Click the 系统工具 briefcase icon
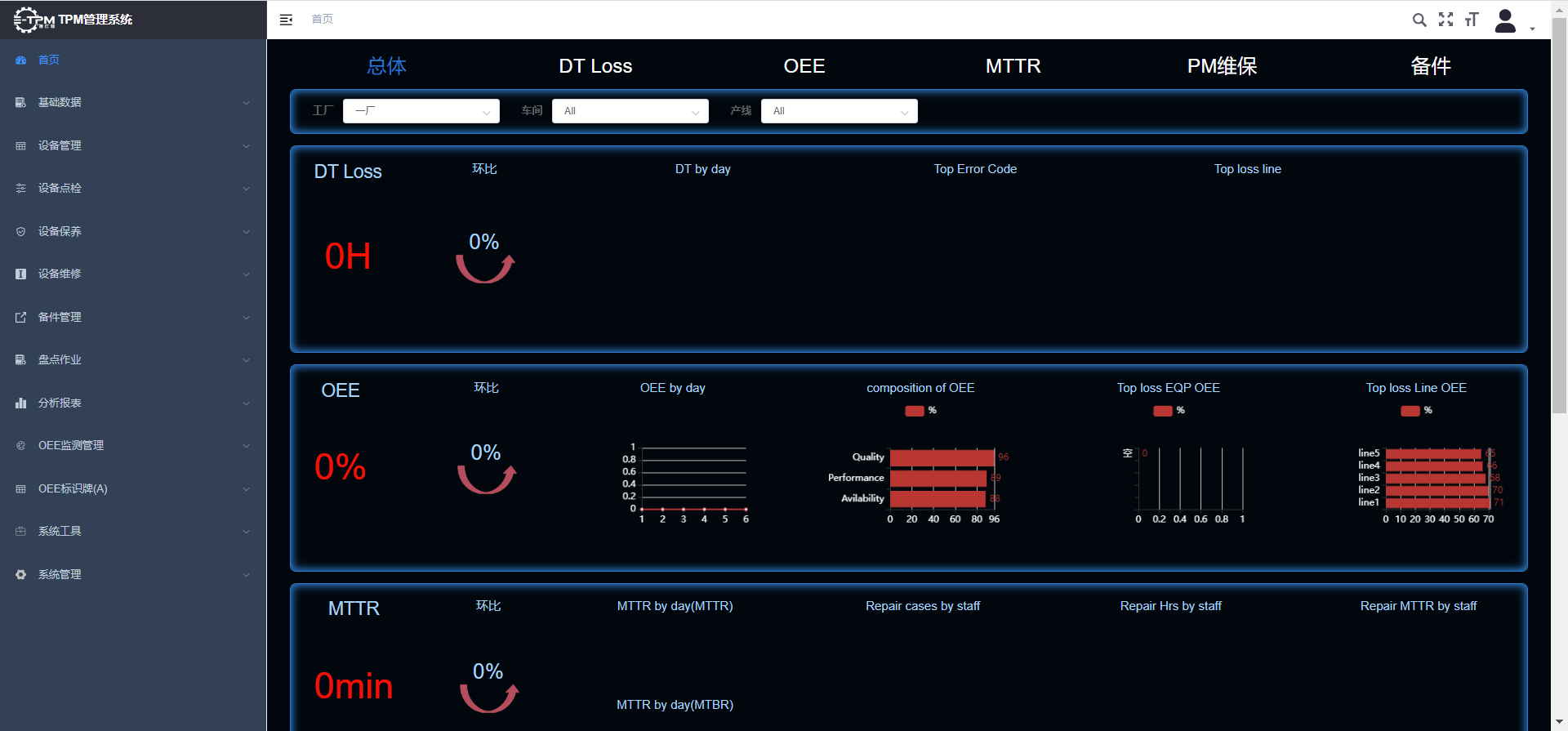 click(x=21, y=531)
